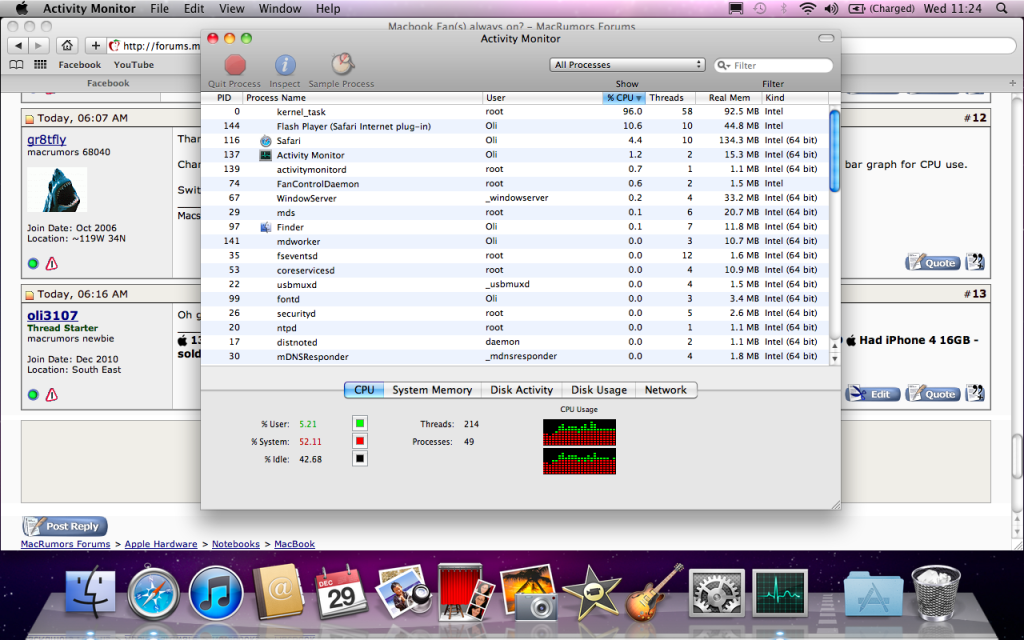Open iPhoto from the Dock
This screenshot has width=1024, height=640.
(528, 592)
